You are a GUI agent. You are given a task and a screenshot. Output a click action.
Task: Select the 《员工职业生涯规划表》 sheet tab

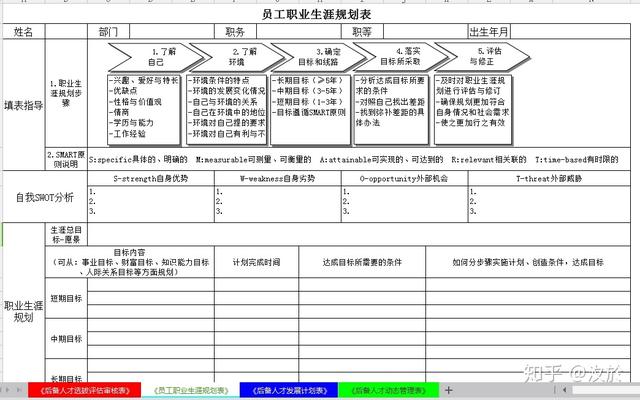click(191, 390)
